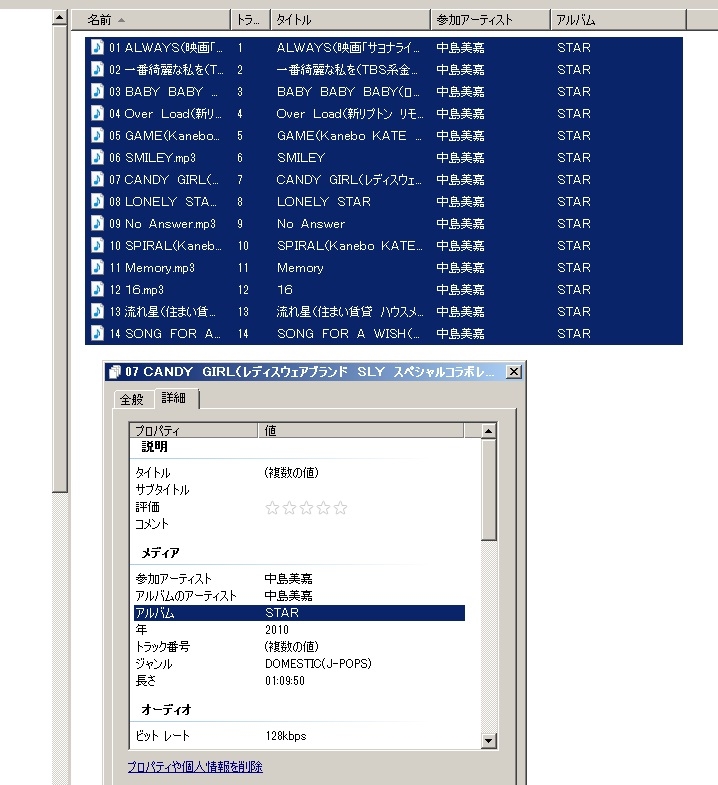718x785 pixels.
Task: Click title cell No Answer
Action: (x=311, y=224)
